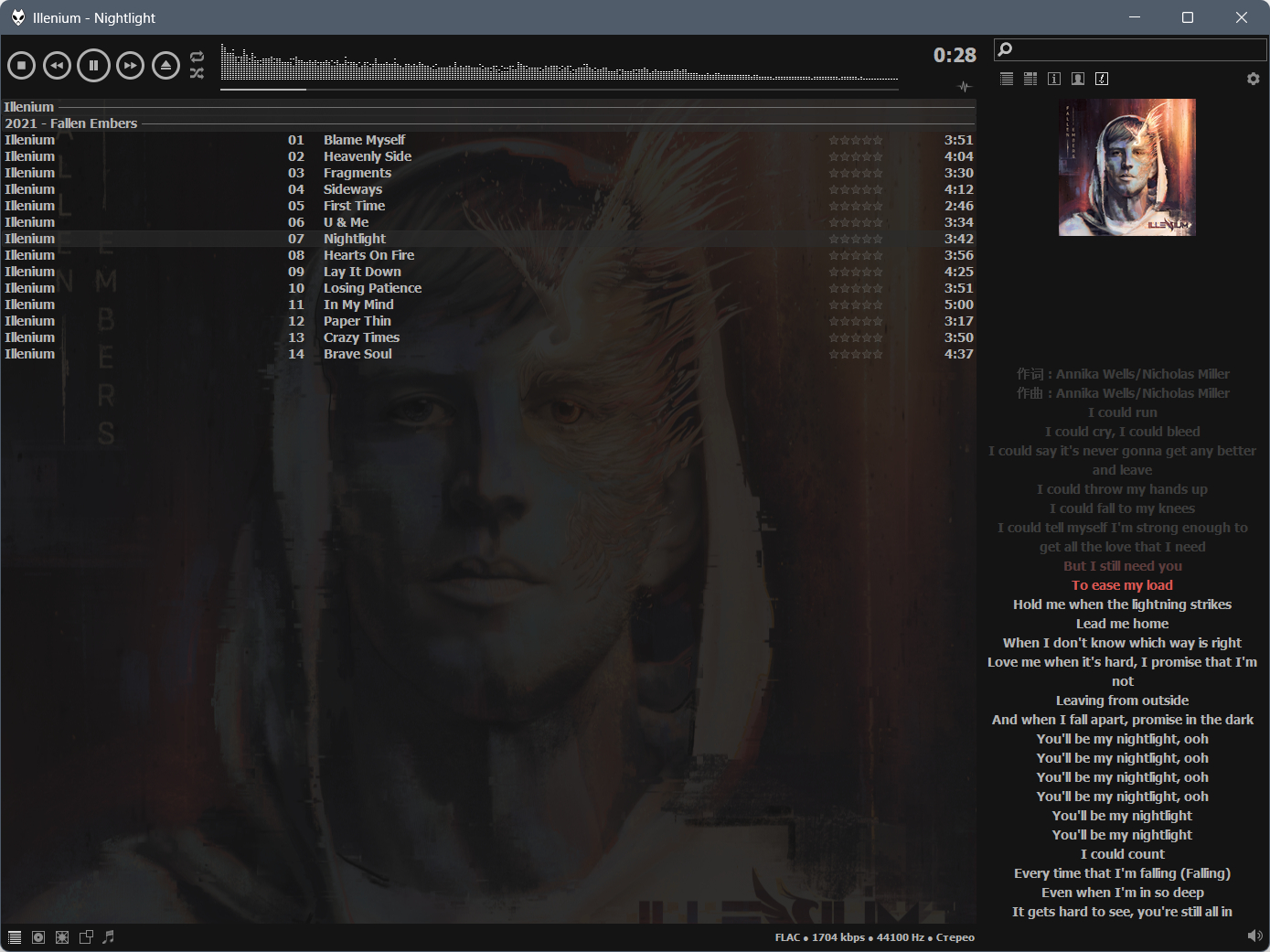Open the track info panel
The image size is (1270, 952).
[x=1054, y=79]
